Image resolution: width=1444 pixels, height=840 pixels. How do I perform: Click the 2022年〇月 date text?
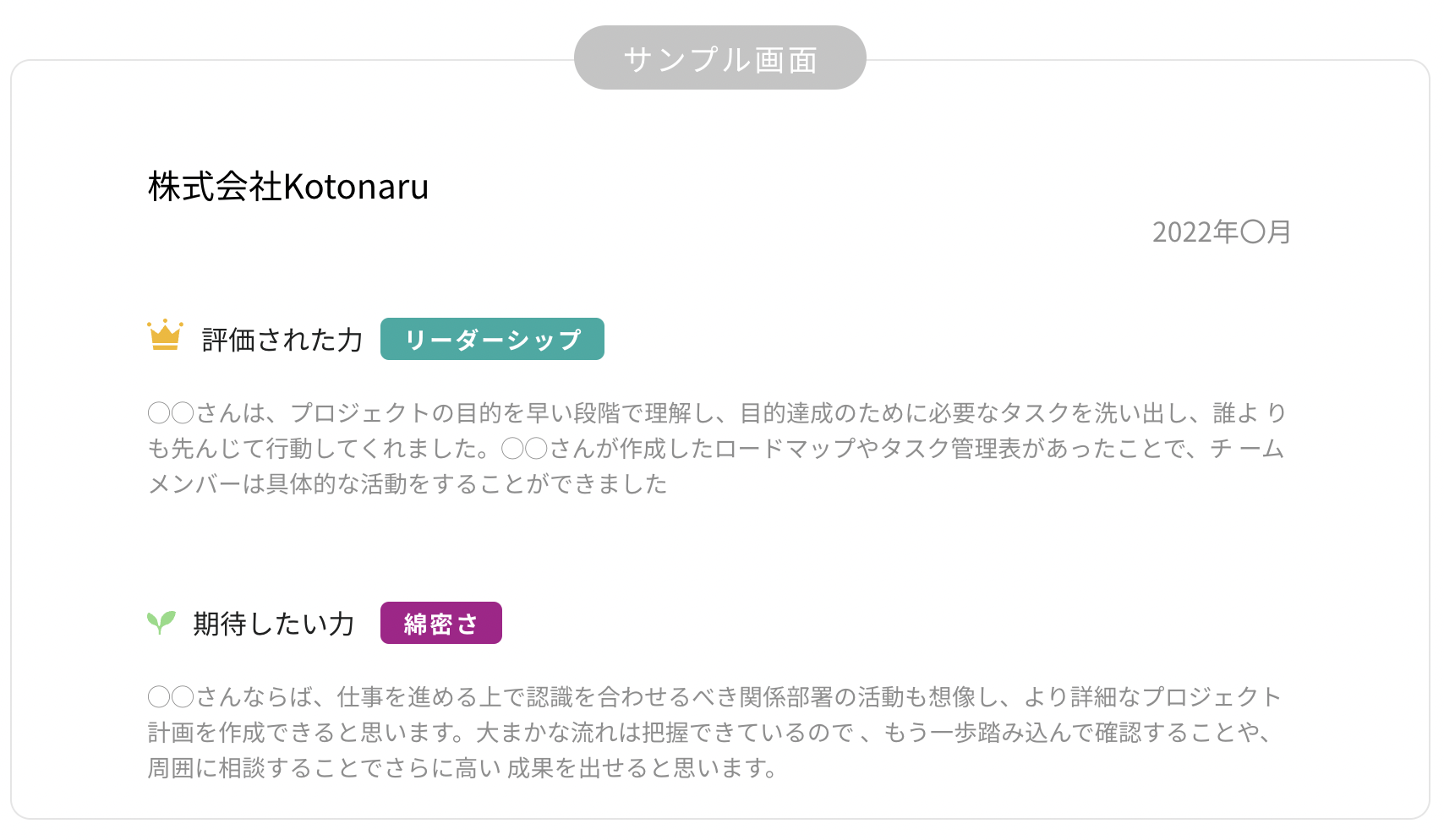tap(1221, 232)
